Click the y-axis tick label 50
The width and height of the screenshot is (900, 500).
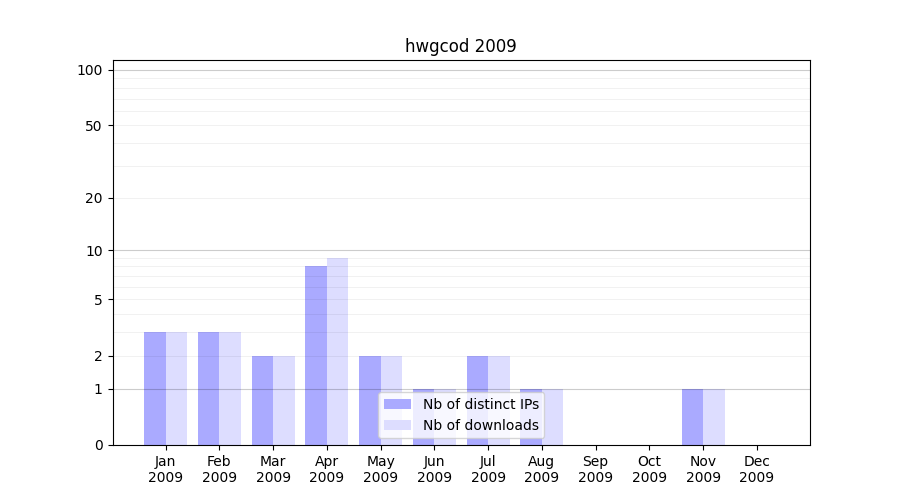tap(94, 126)
